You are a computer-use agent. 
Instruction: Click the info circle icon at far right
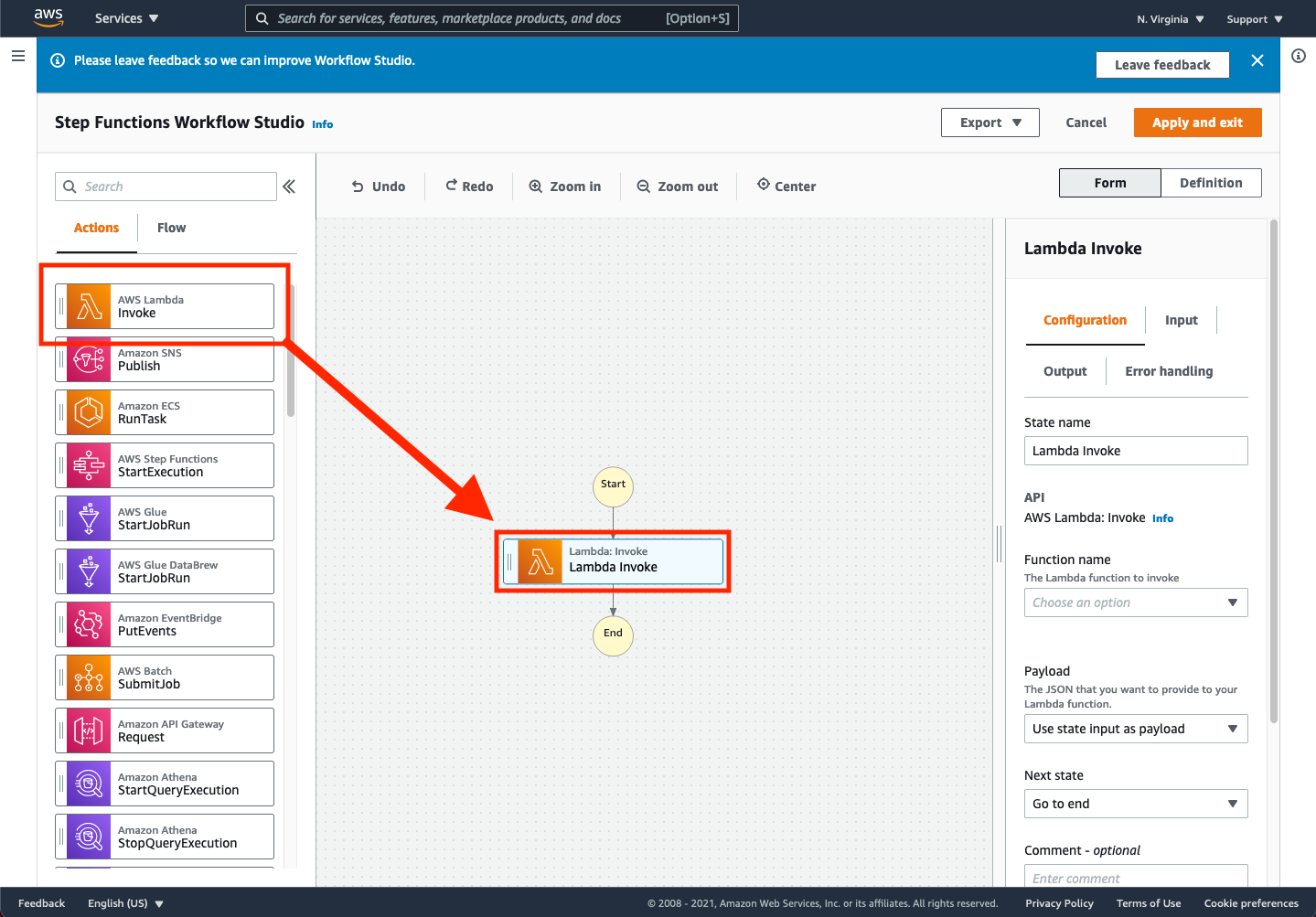(x=1299, y=56)
